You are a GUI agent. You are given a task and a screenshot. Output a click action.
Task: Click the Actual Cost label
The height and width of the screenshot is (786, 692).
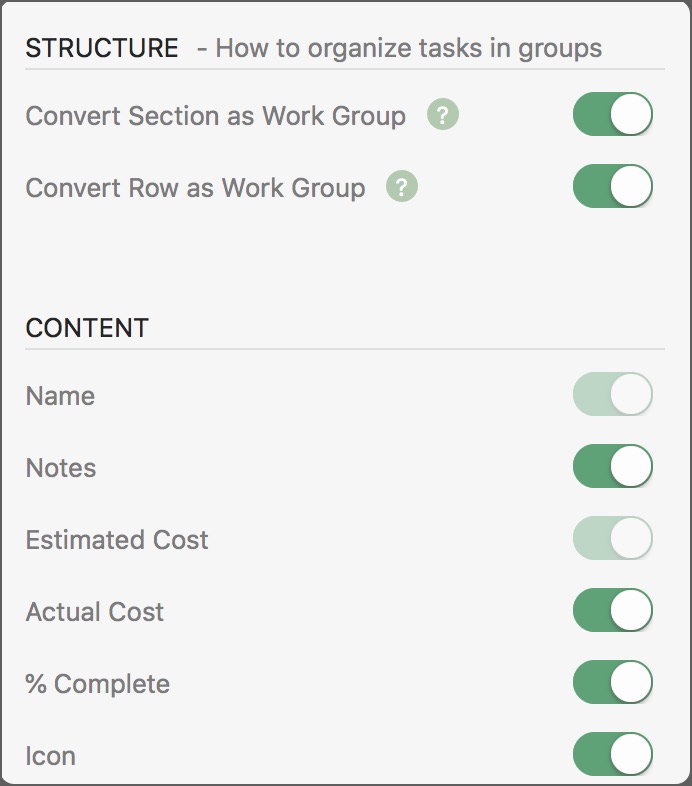(x=95, y=612)
